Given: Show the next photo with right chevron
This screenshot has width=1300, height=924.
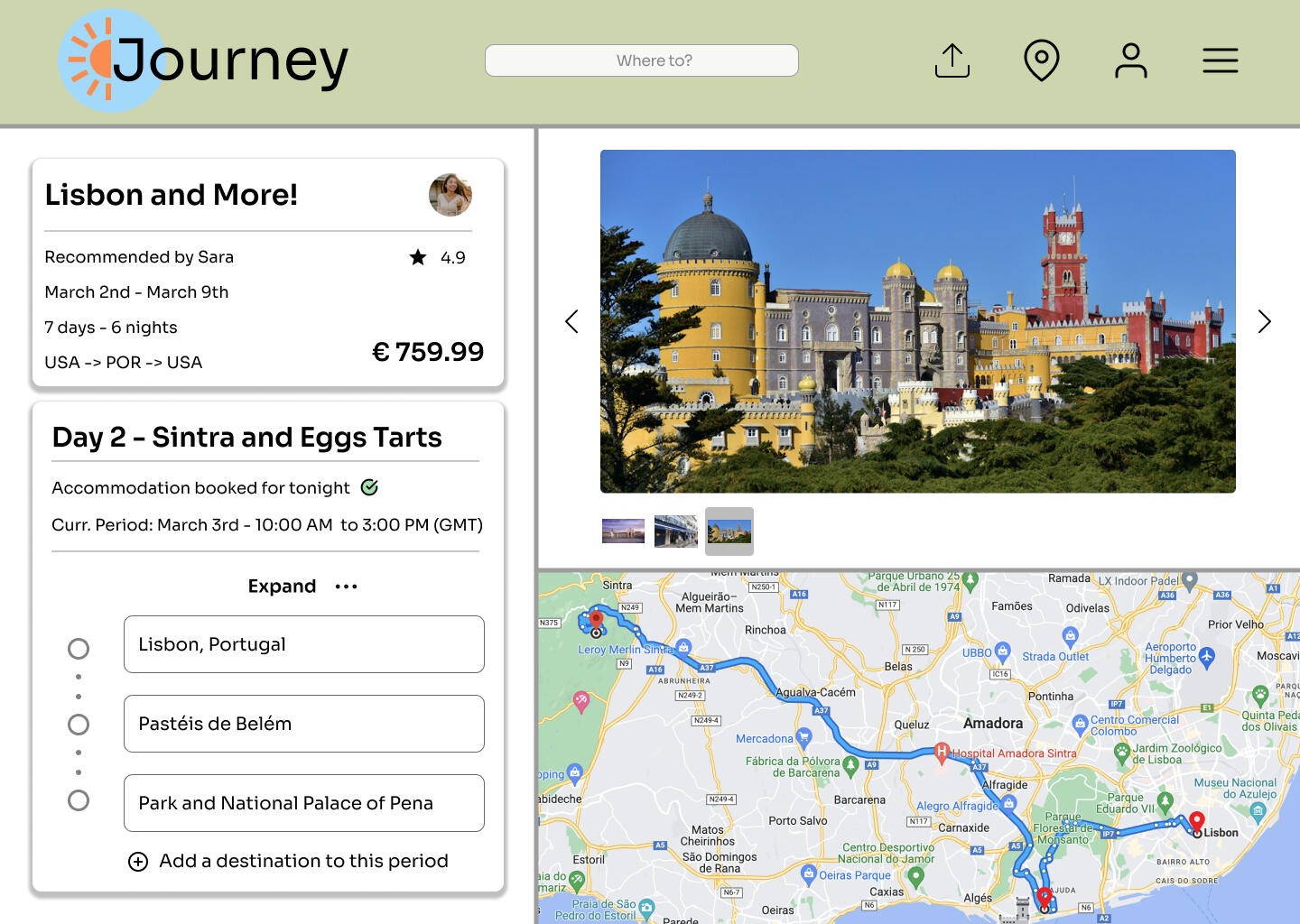Looking at the screenshot, I should pyautogui.click(x=1264, y=321).
